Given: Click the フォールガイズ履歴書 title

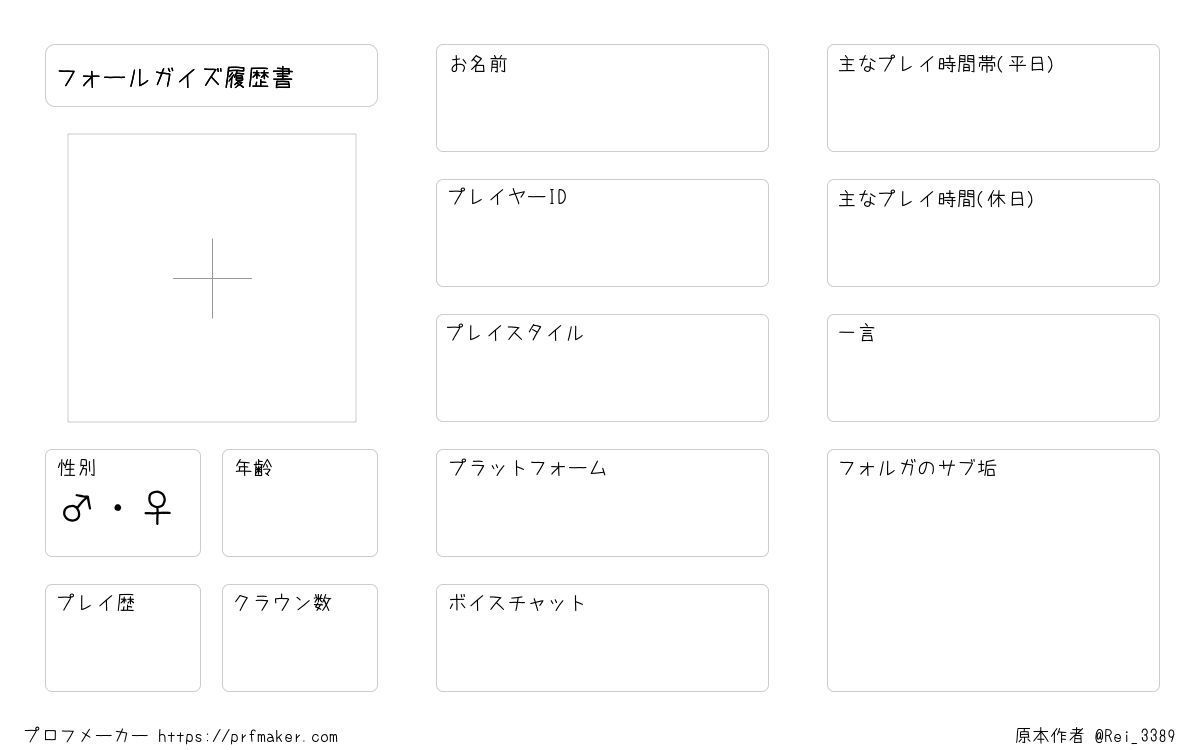Looking at the screenshot, I should (x=175, y=78).
